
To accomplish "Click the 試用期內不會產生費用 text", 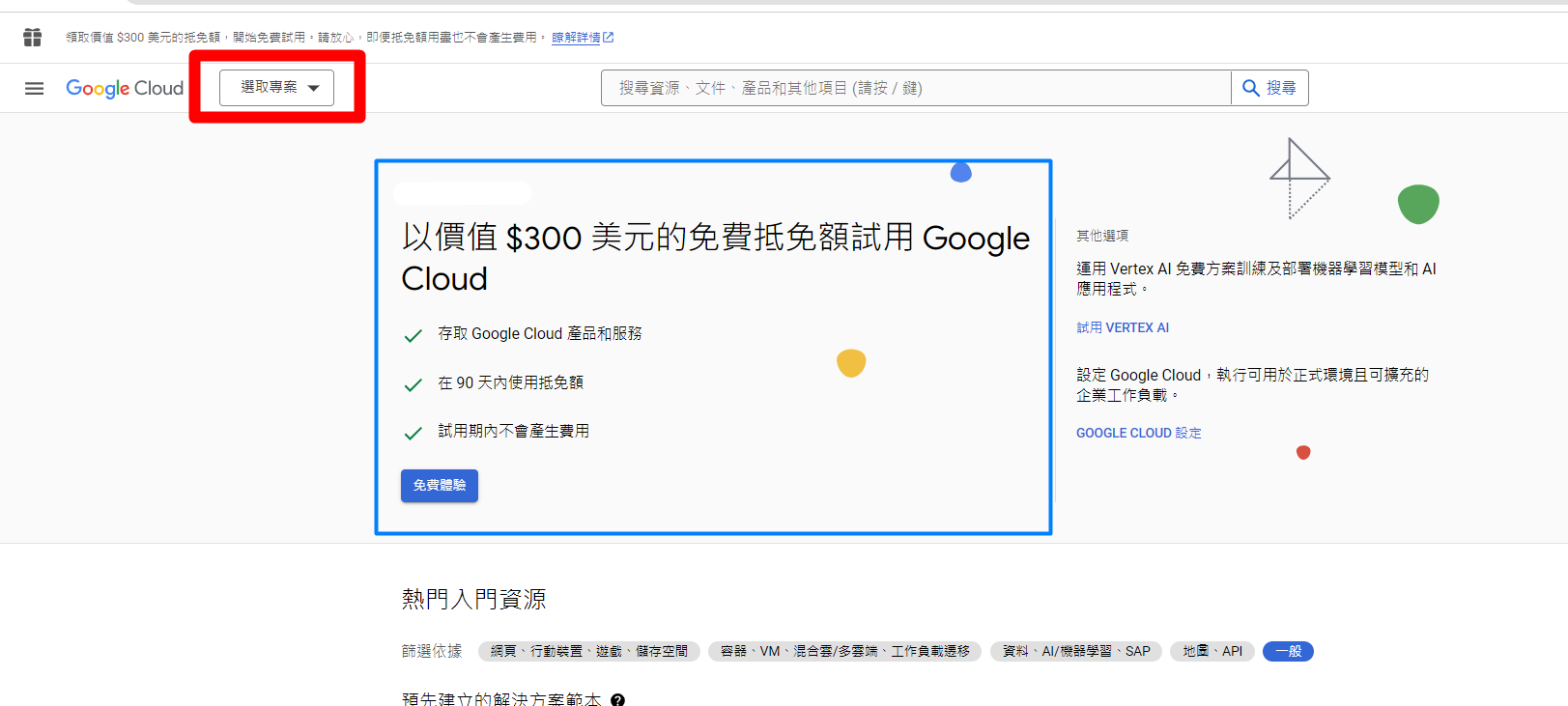I will (513, 432).
